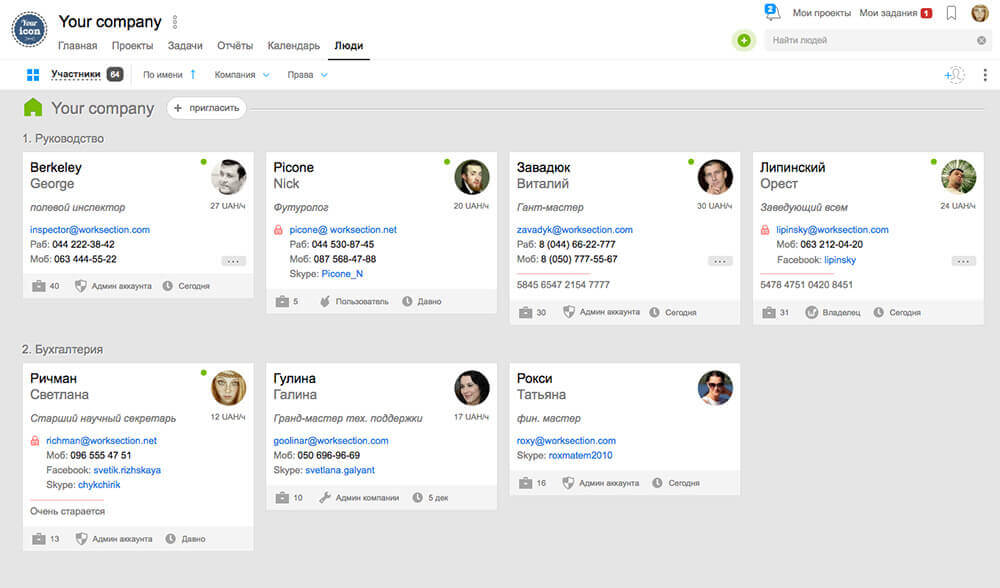Open the Права filter dropdown
Image resolution: width=1000 pixels, height=588 pixels.
[307, 75]
